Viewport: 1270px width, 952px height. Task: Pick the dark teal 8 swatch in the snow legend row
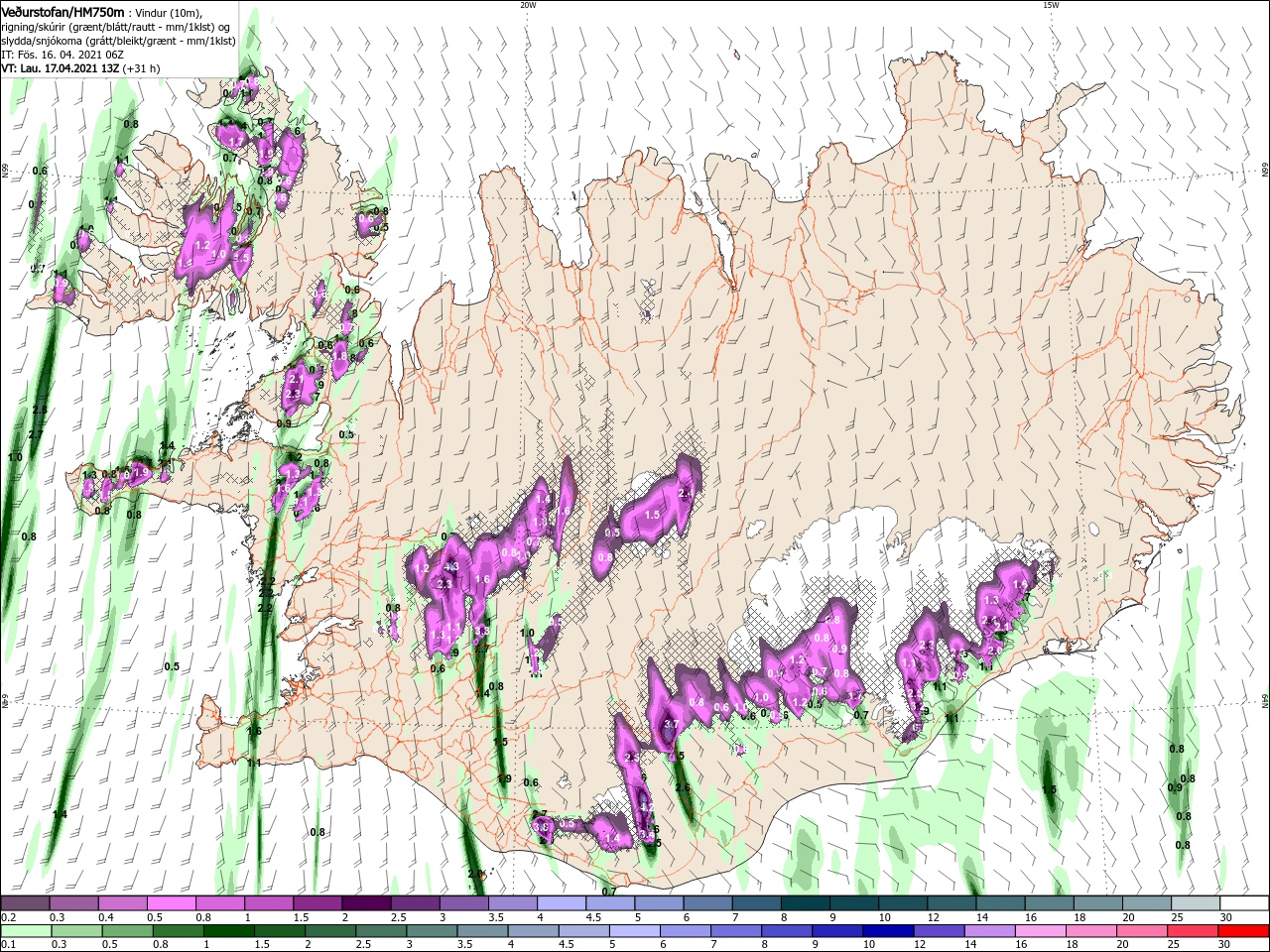coord(805,903)
